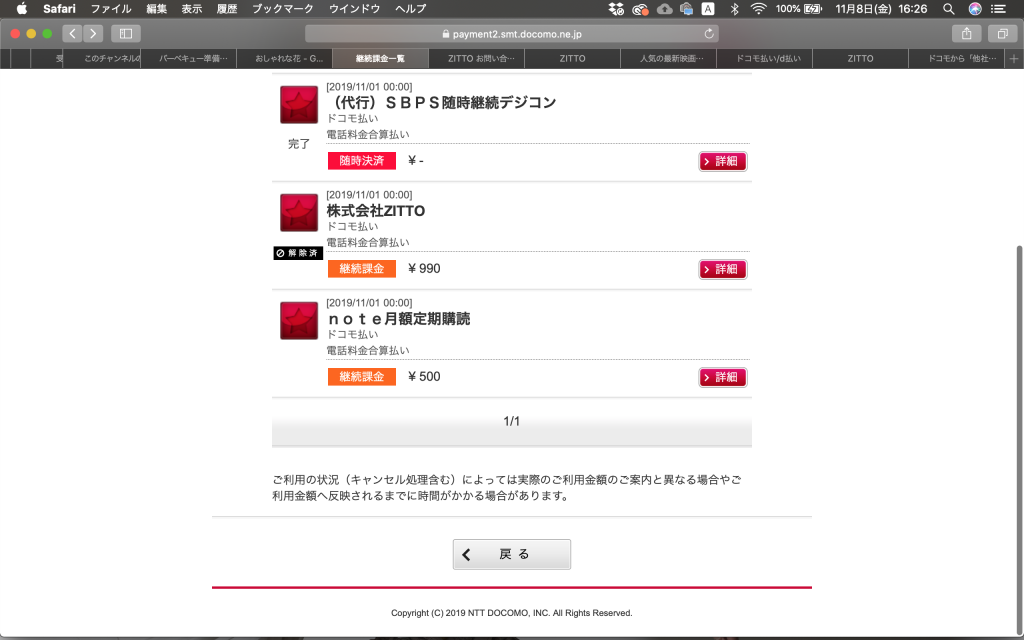This screenshot has height=640, width=1024.
Task: Click the ¥500 amount
Action: [424, 376]
